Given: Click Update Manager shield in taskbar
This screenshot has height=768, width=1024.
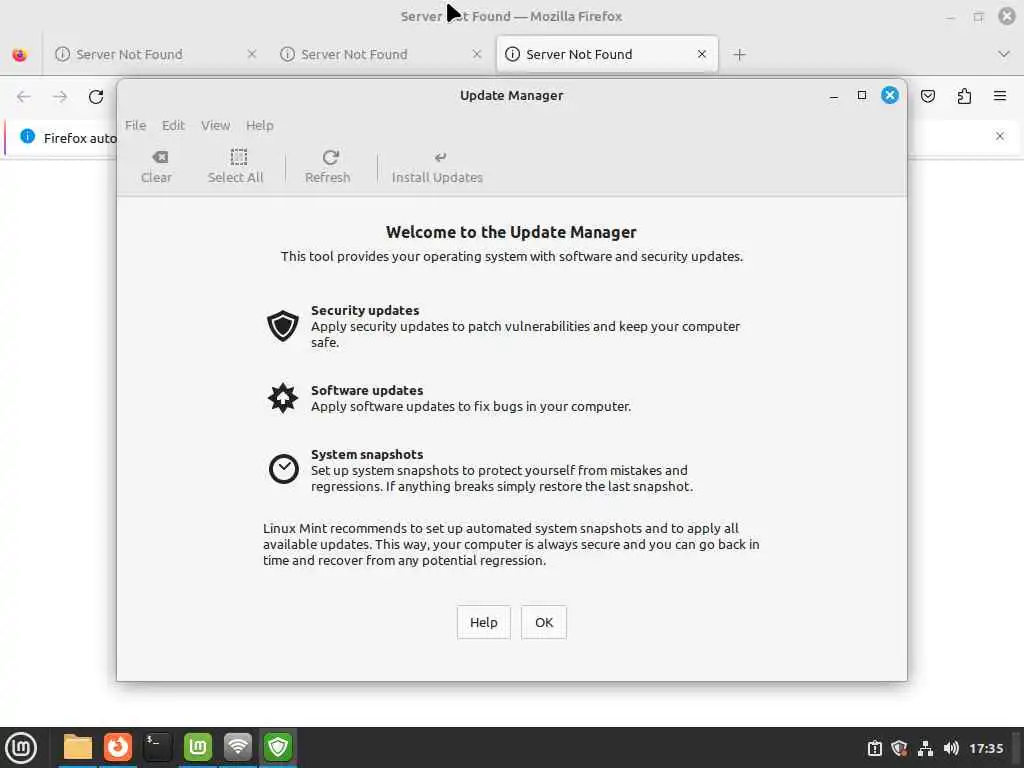Looking at the screenshot, I should (x=278, y=747).
